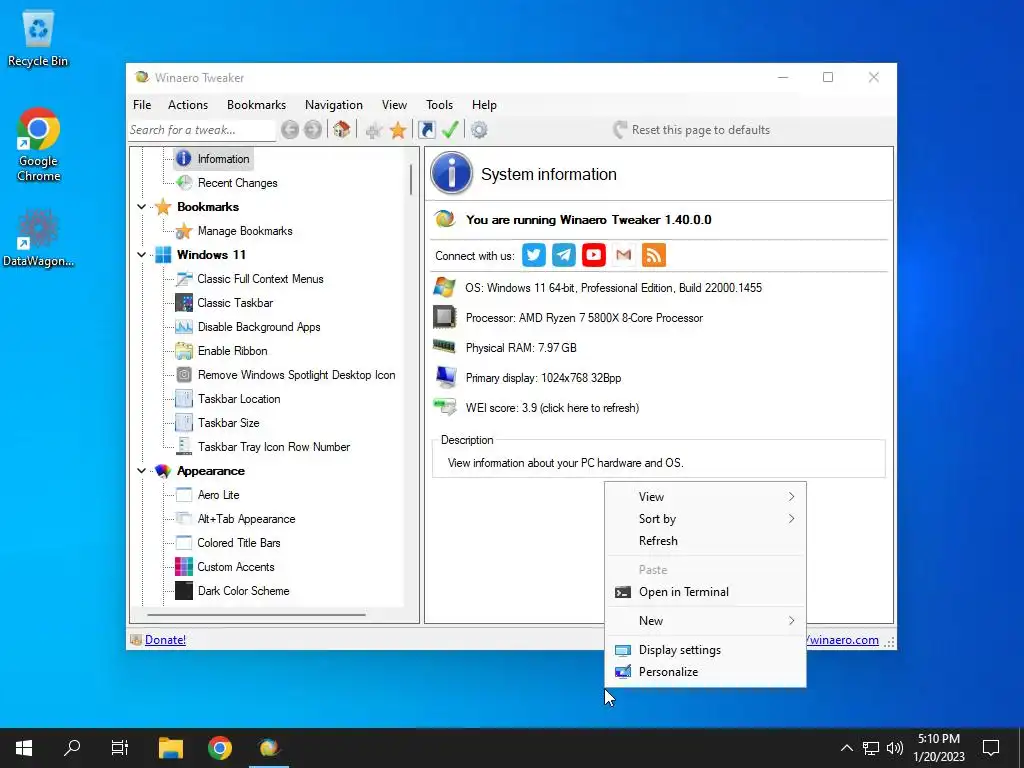The image size is (1024, 768).
Task: Click the Back navigation arrow in toolbar
Action: (x=290, y=130)
